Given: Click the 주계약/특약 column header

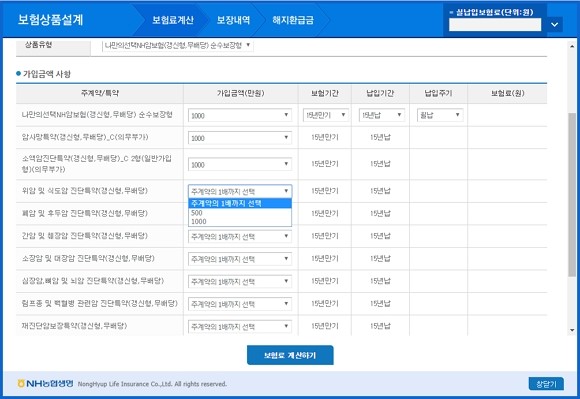Looking at the screenshot, I should point(100,93).
